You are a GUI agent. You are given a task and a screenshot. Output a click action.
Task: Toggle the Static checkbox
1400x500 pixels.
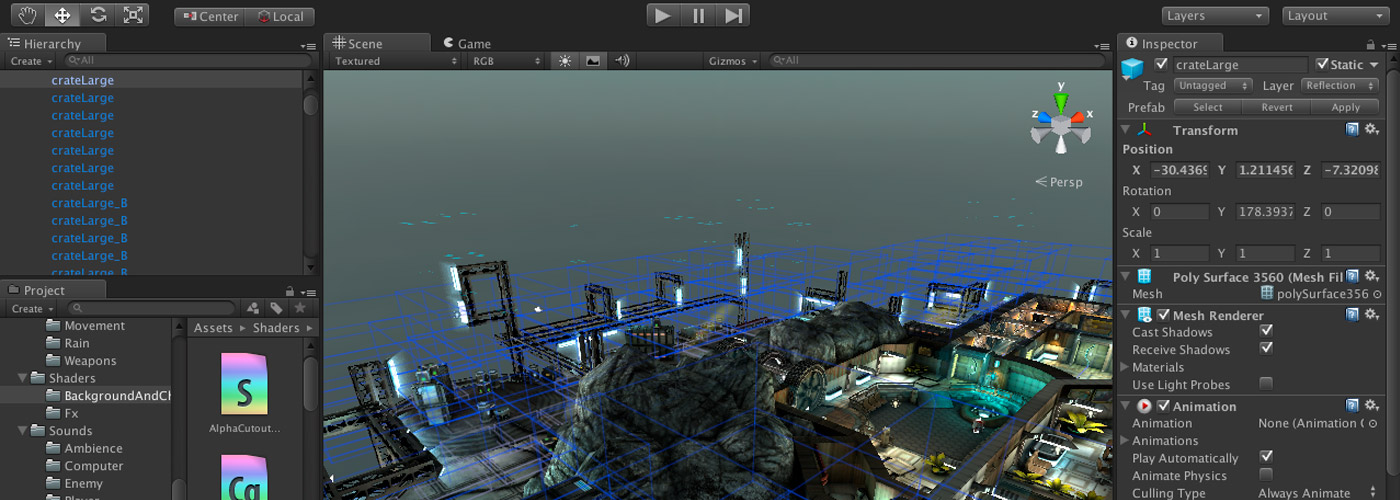[x=1322, y=64]
